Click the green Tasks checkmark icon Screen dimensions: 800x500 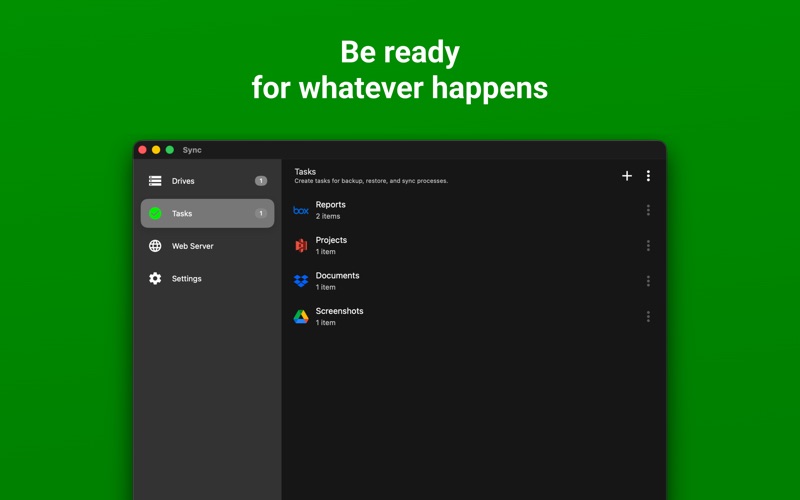[x=155, y=213]
